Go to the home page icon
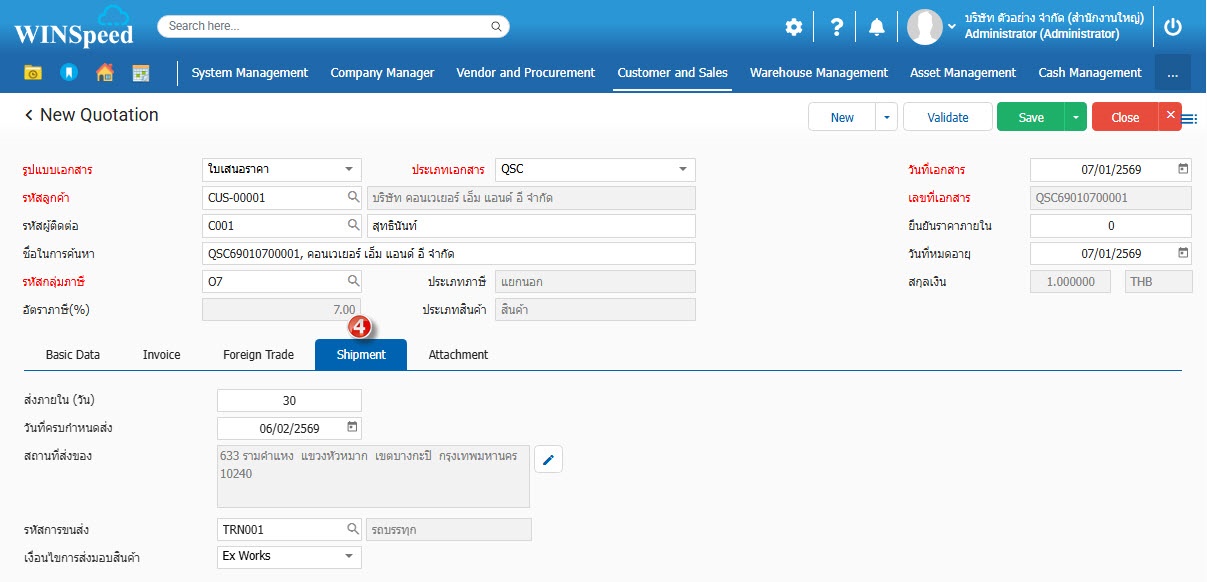 [104, 73]
